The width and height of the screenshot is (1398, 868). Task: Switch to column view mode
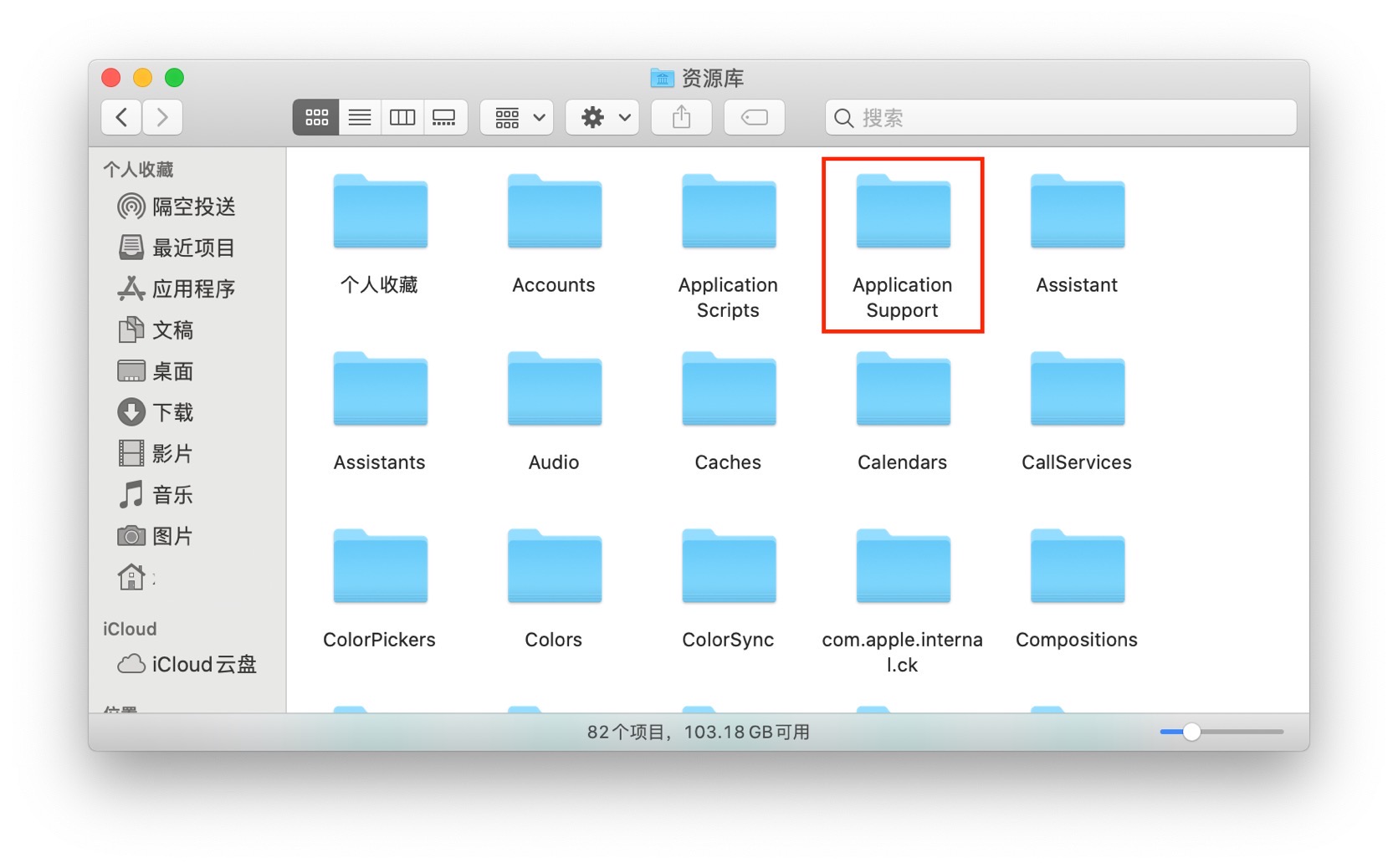pos(402,118)
